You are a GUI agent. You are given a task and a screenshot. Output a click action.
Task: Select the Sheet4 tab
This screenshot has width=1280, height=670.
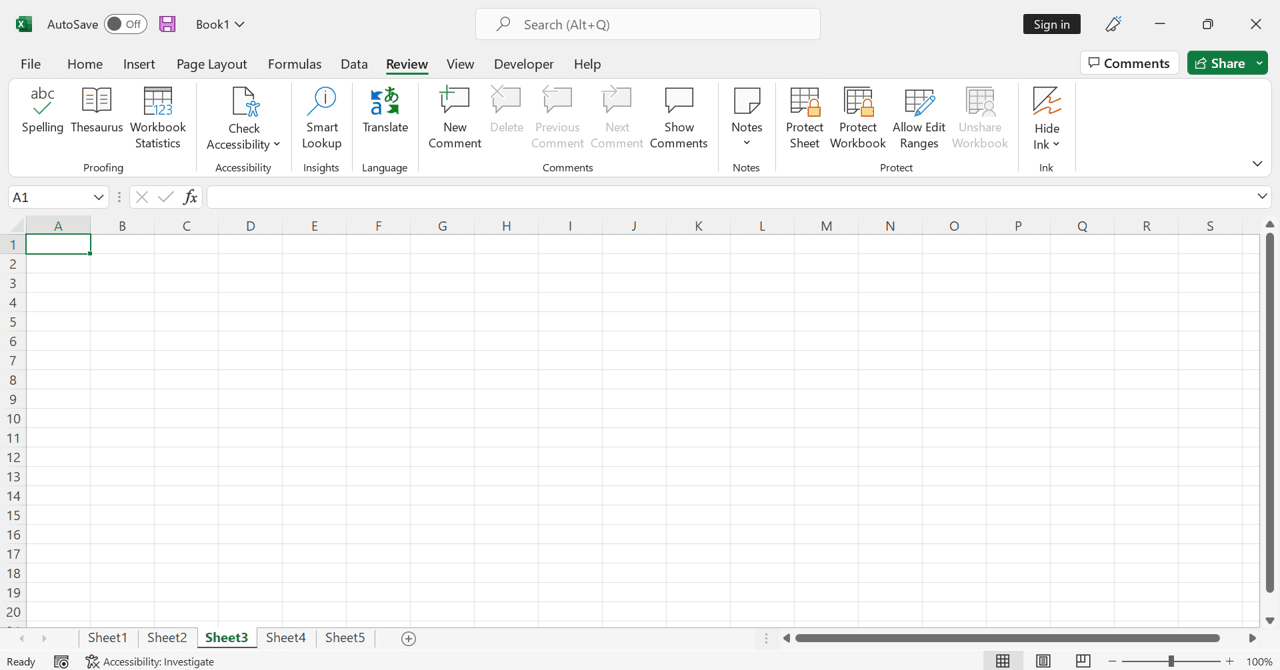[285, 637]
